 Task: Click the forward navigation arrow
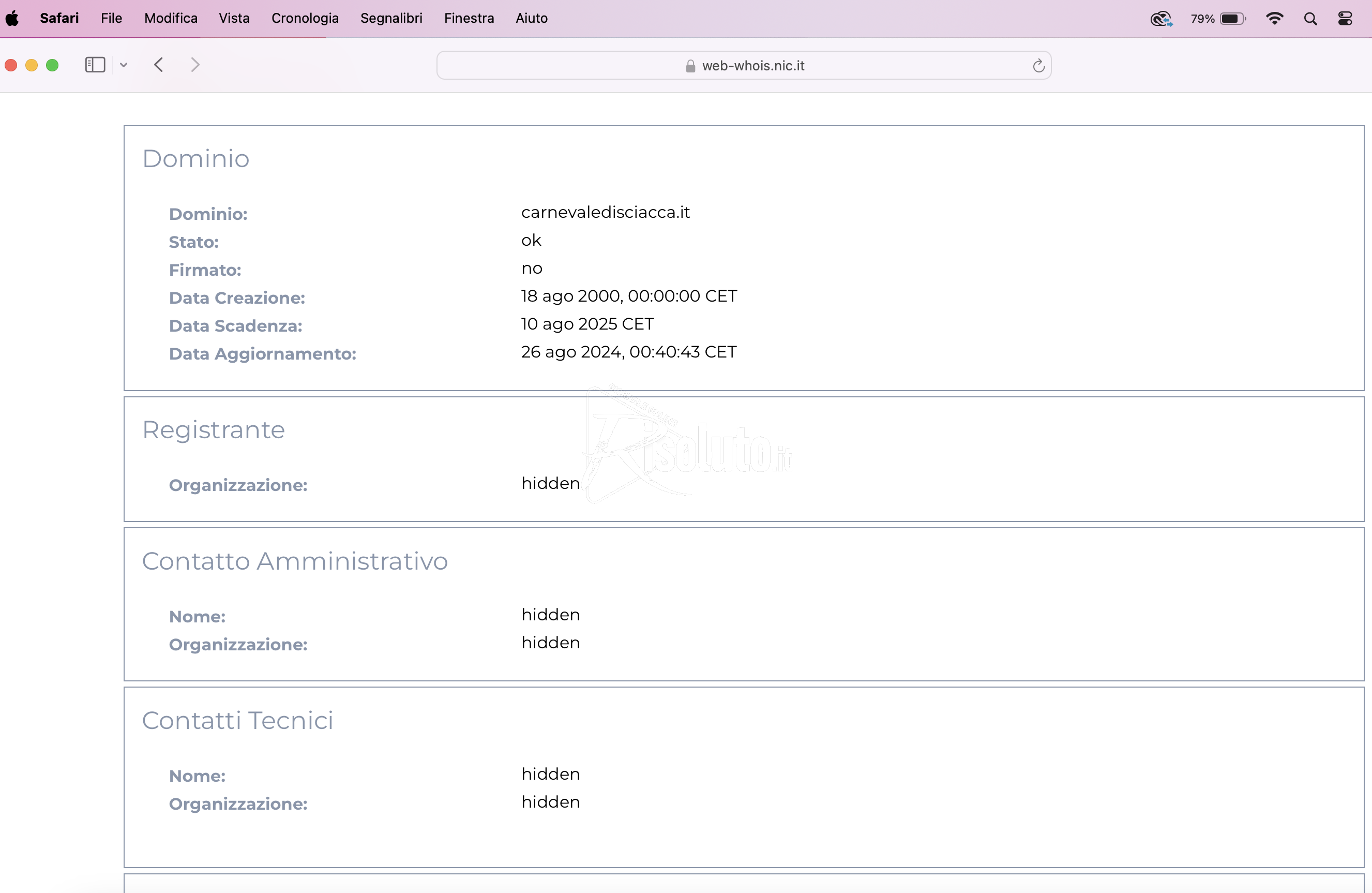click(x=195, y=65)
